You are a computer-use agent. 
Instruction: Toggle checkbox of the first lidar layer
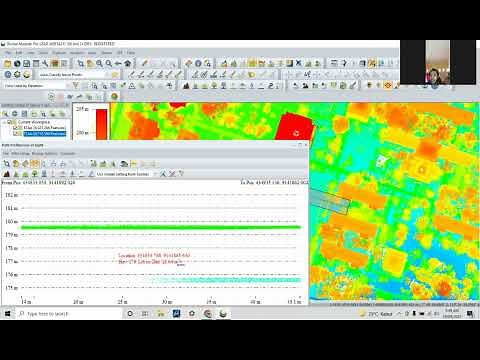tap(16, 128)
